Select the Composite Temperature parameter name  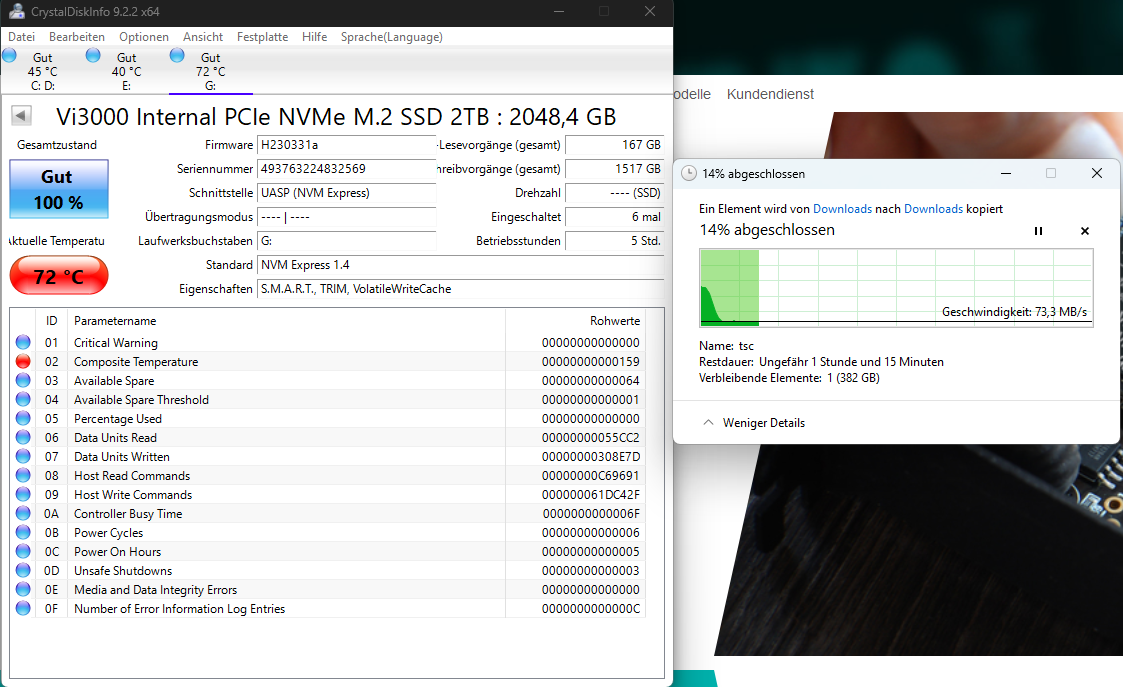click(136, 362)
